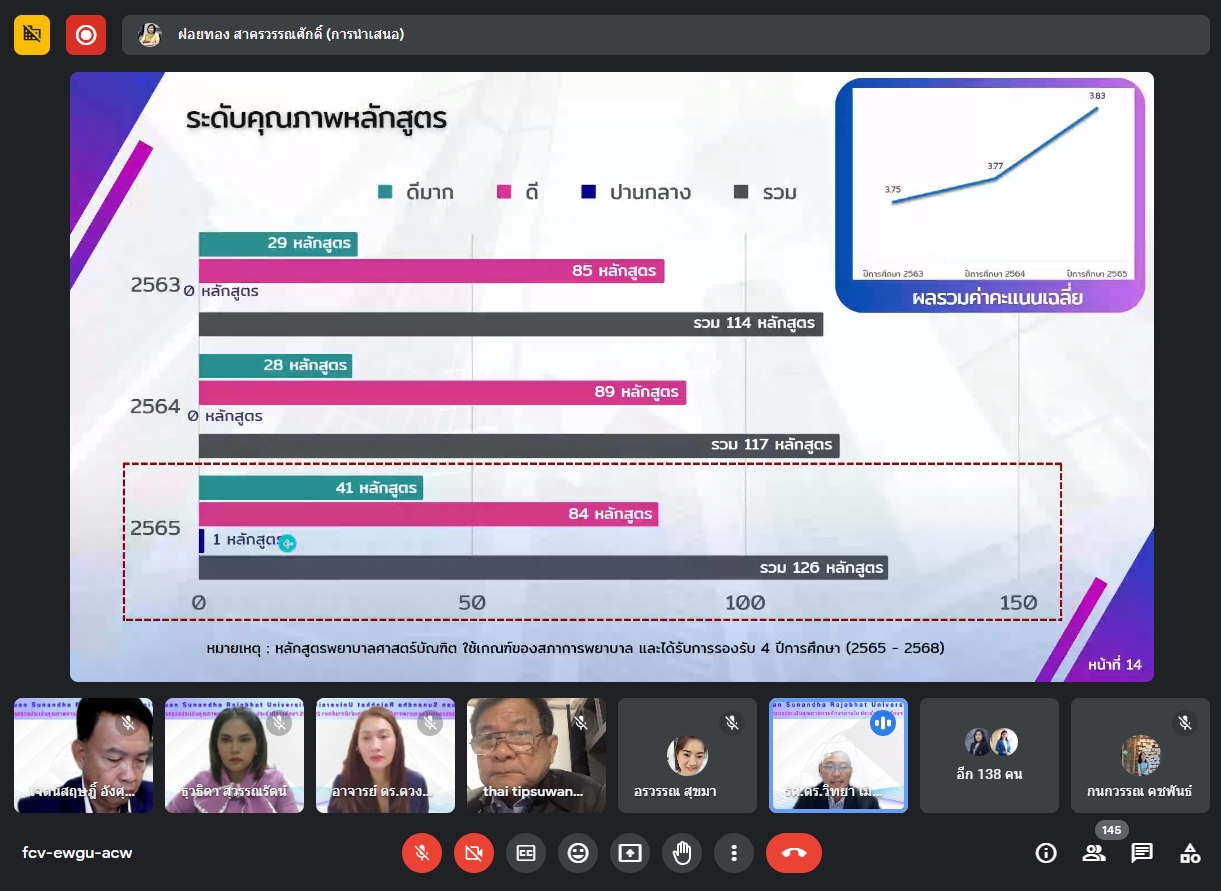Click the yellow top-left corner icon
Image resolution: width=1221 pixels, height=891 pixels.
(32, 35)
